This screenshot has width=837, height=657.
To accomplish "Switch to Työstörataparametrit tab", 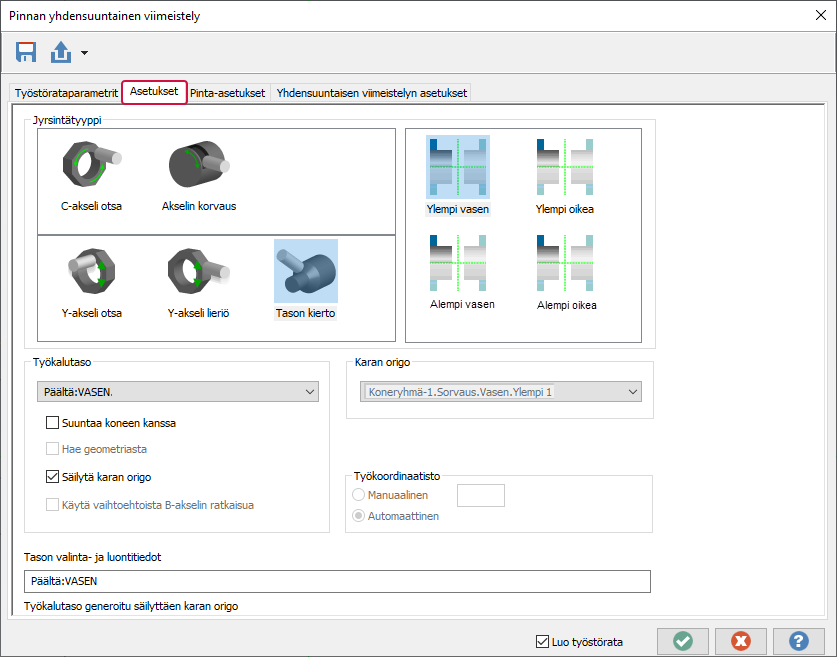I will (66, 93).
